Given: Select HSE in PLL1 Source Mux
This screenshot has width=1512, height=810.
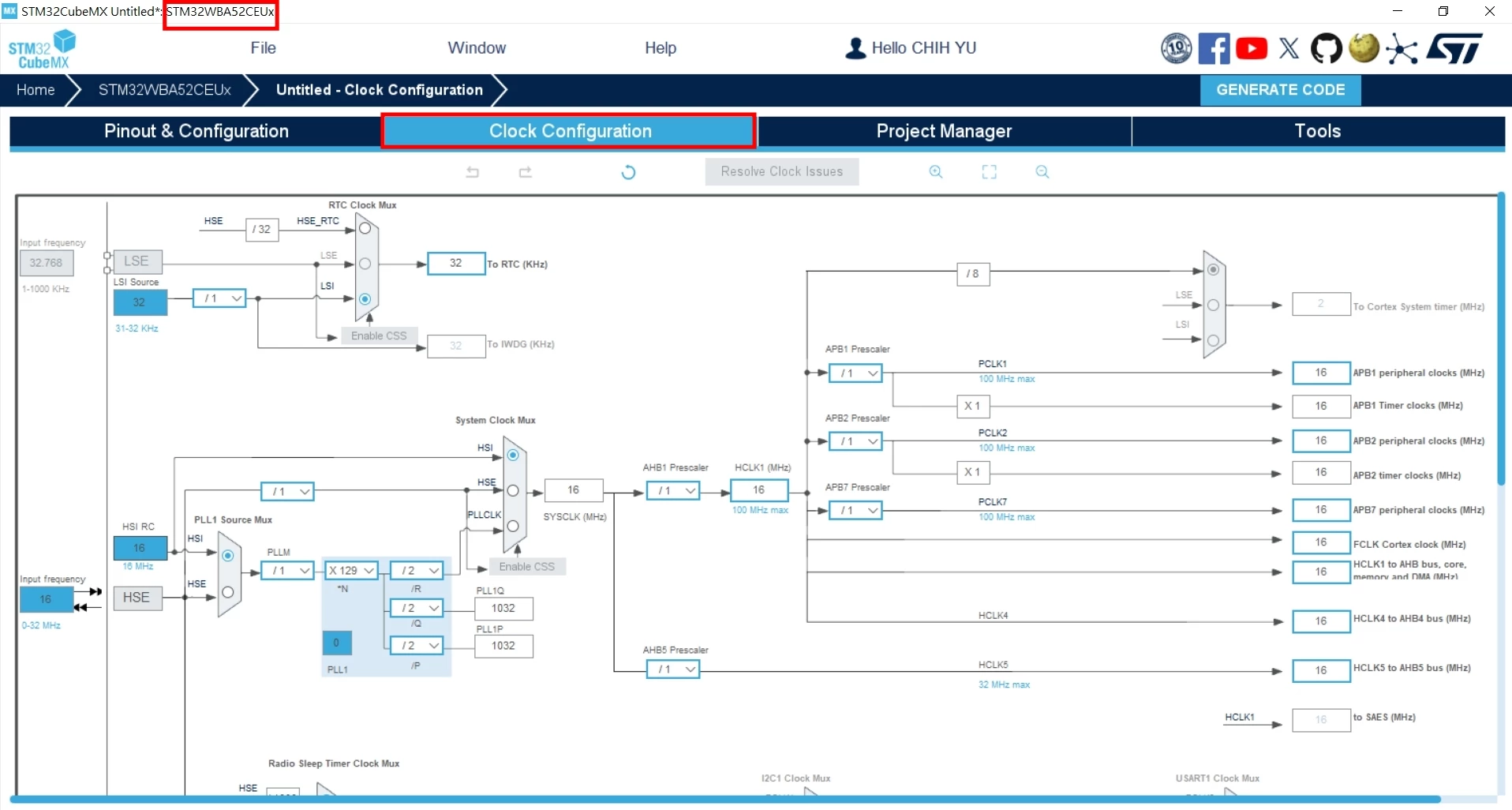Looking at the screenshot, I should point(228,591).
